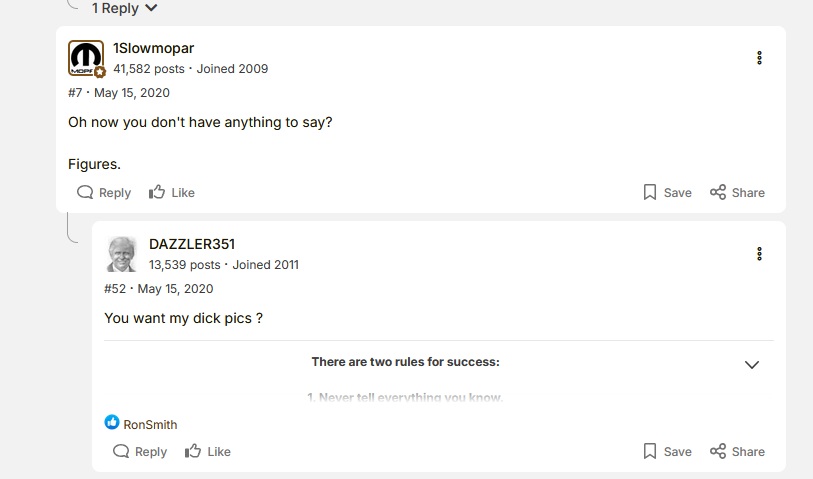Save post #7 with bookmark icon

tap(667, 192)
